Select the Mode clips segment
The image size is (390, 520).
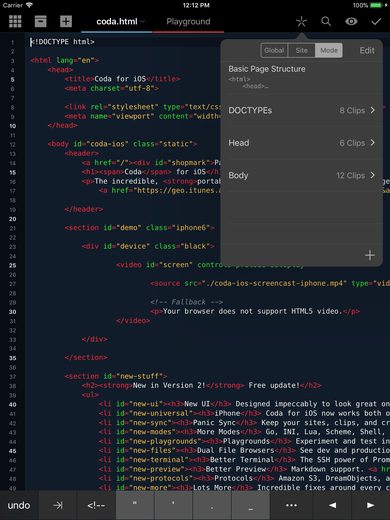329,50
